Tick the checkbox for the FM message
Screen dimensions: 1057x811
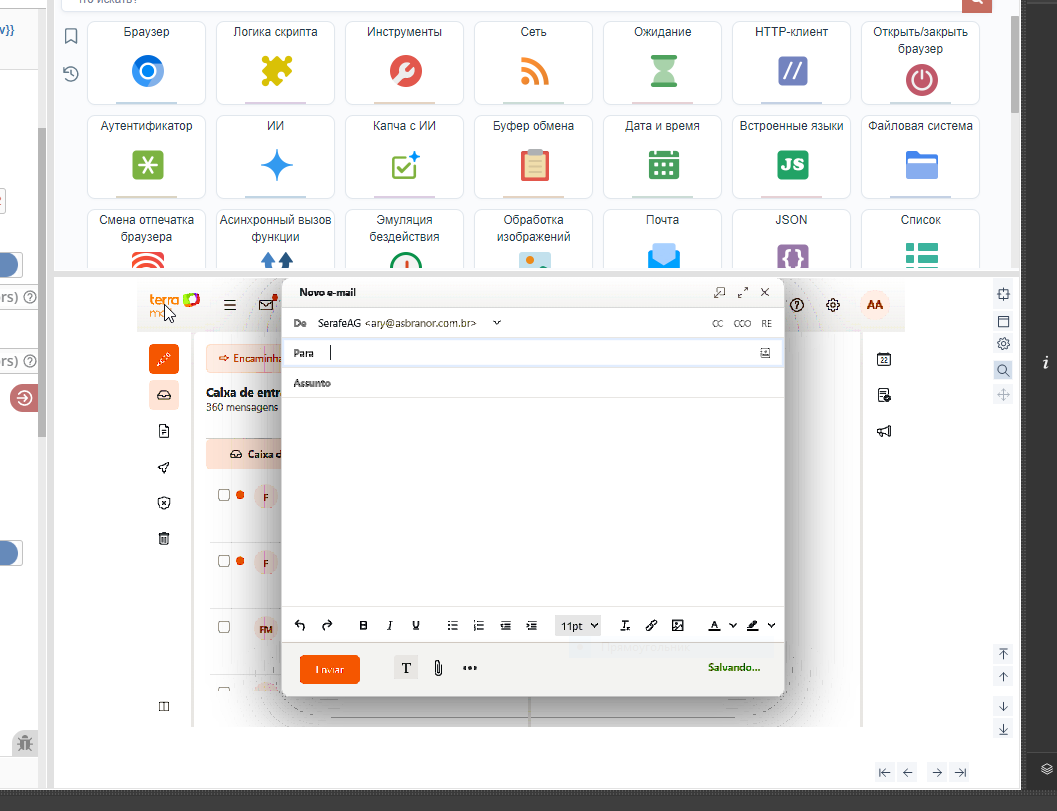(224, 627)
